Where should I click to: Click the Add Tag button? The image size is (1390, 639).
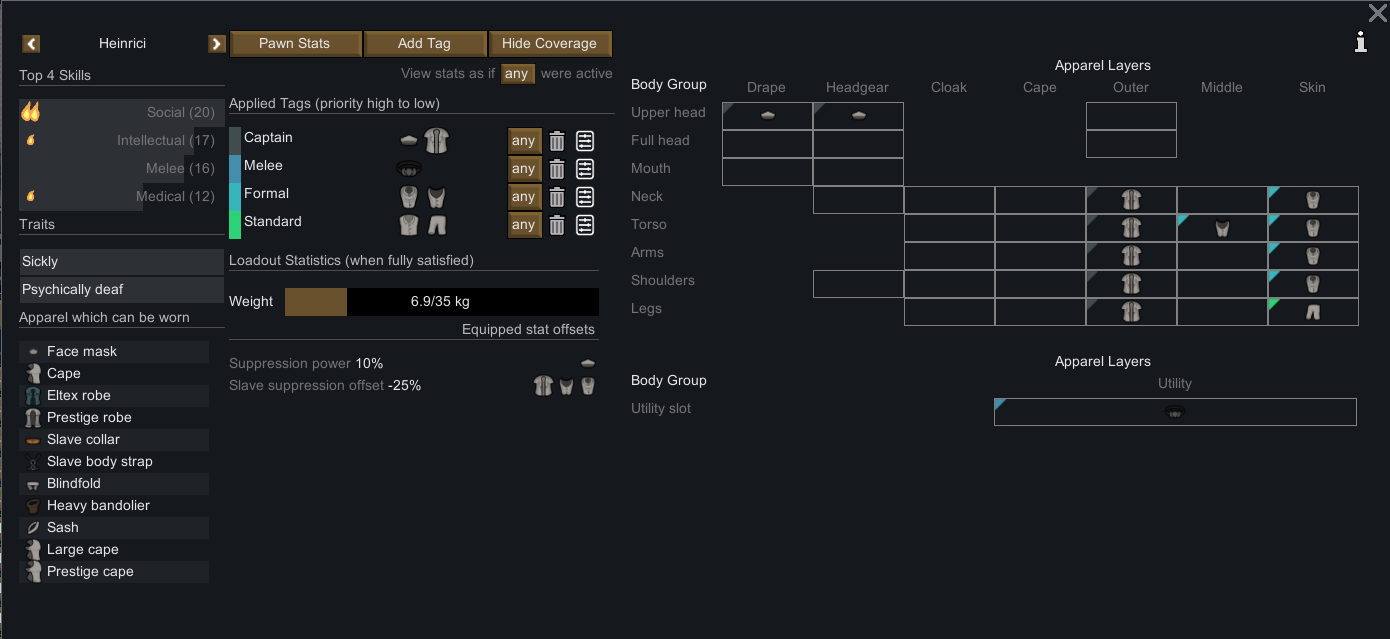424,43
